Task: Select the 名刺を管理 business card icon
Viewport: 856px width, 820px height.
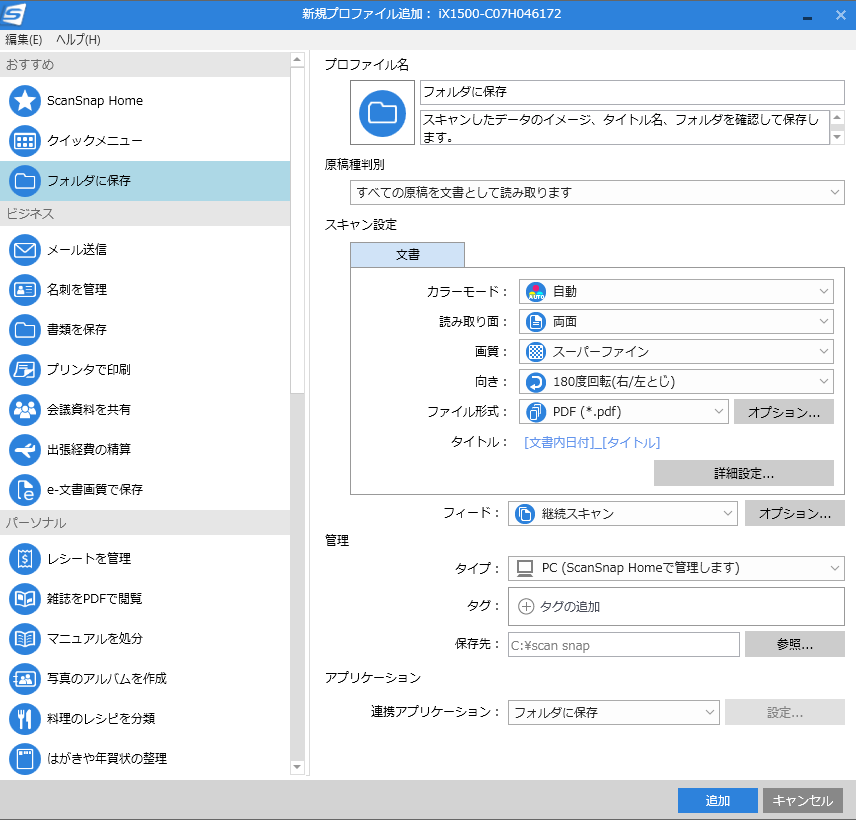Action: click(25, 290)
